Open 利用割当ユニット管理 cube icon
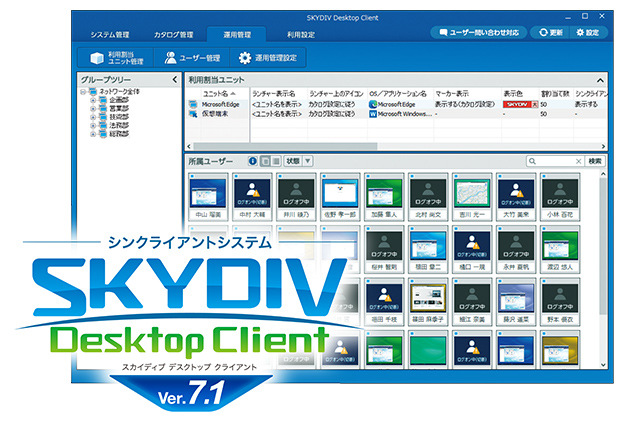 point(97,58)
